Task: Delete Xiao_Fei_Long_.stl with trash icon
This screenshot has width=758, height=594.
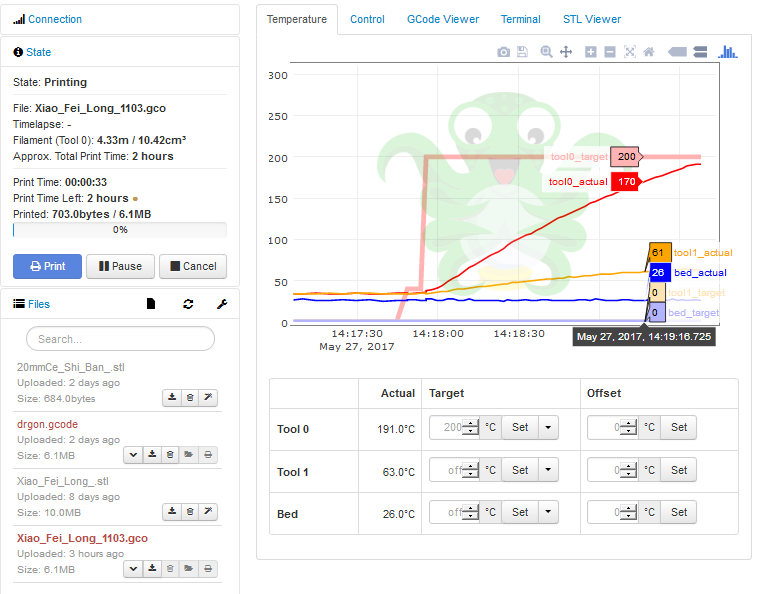Action: (190, 512)
